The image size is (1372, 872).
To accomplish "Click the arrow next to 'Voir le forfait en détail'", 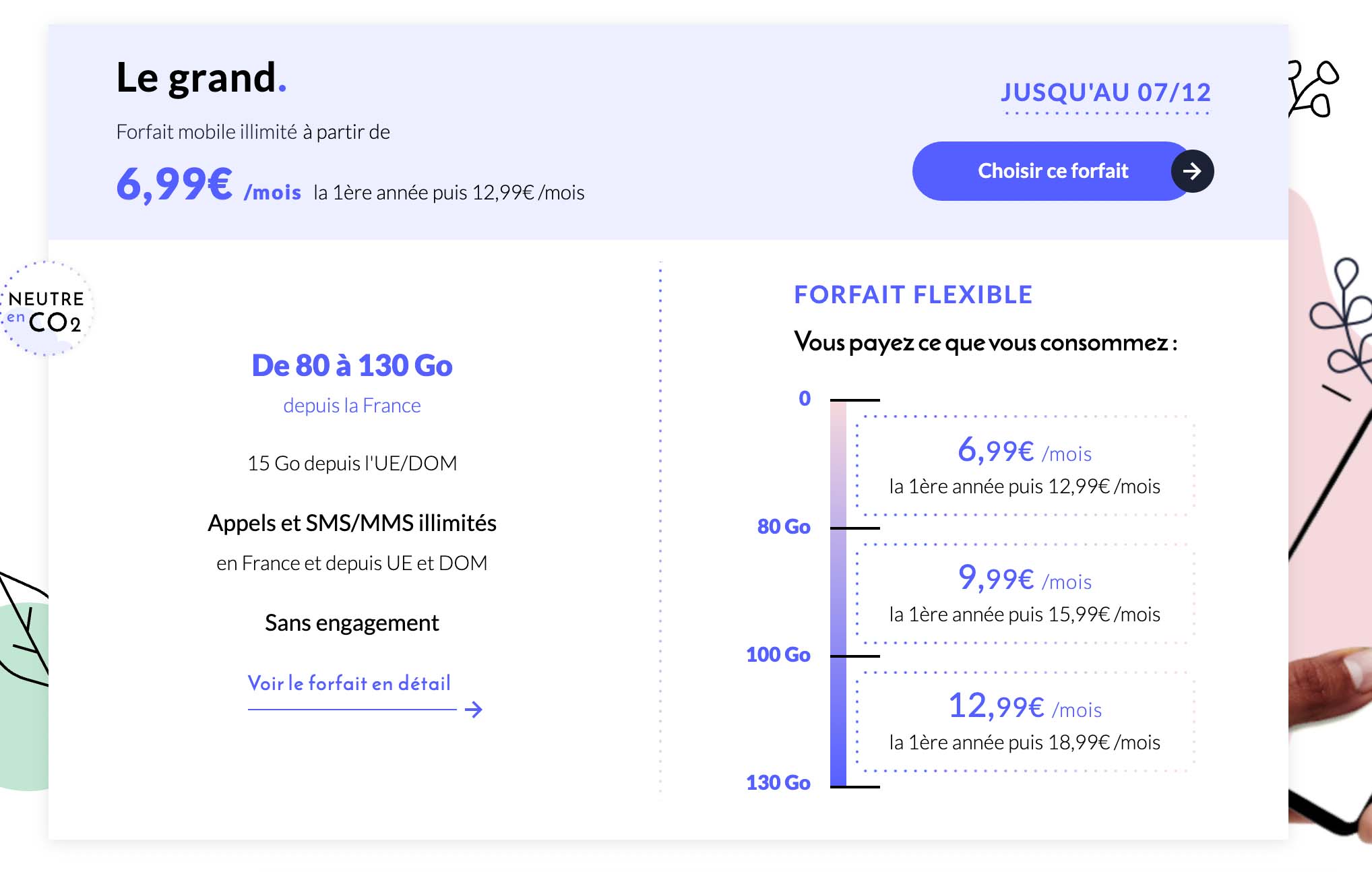I will tap(474, 709).
